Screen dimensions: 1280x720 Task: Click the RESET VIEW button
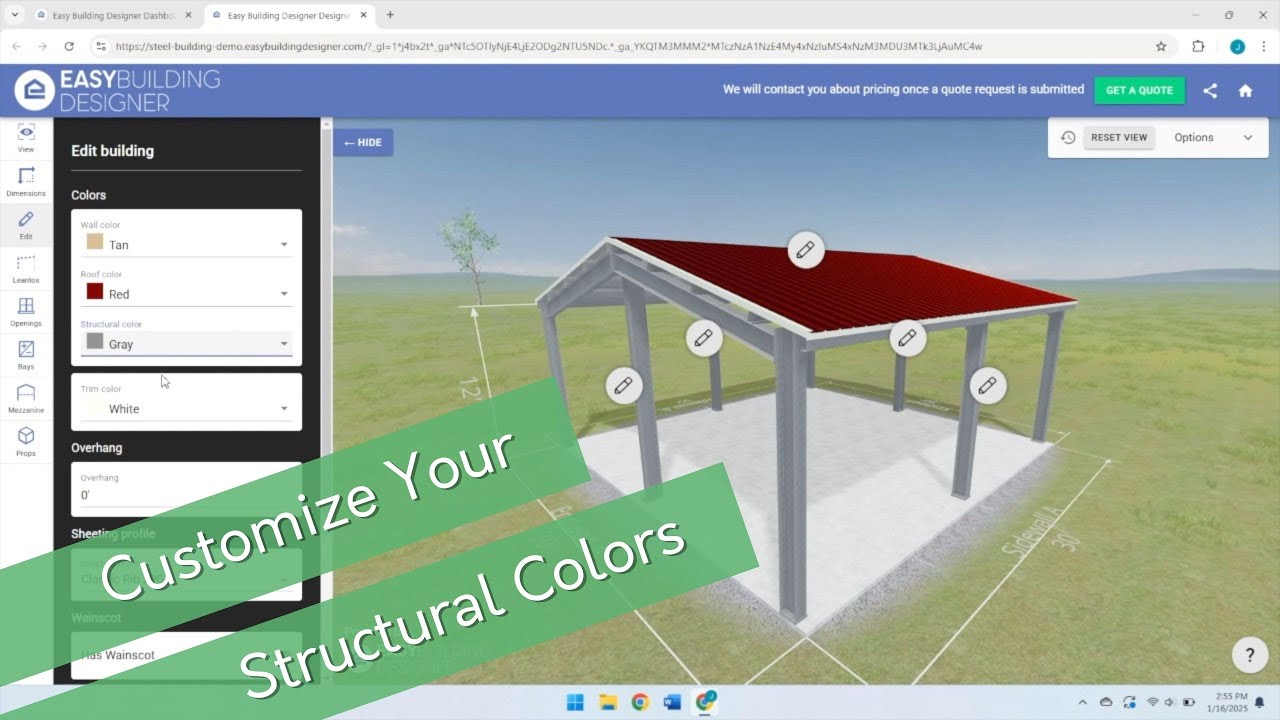pos(1119,138)
